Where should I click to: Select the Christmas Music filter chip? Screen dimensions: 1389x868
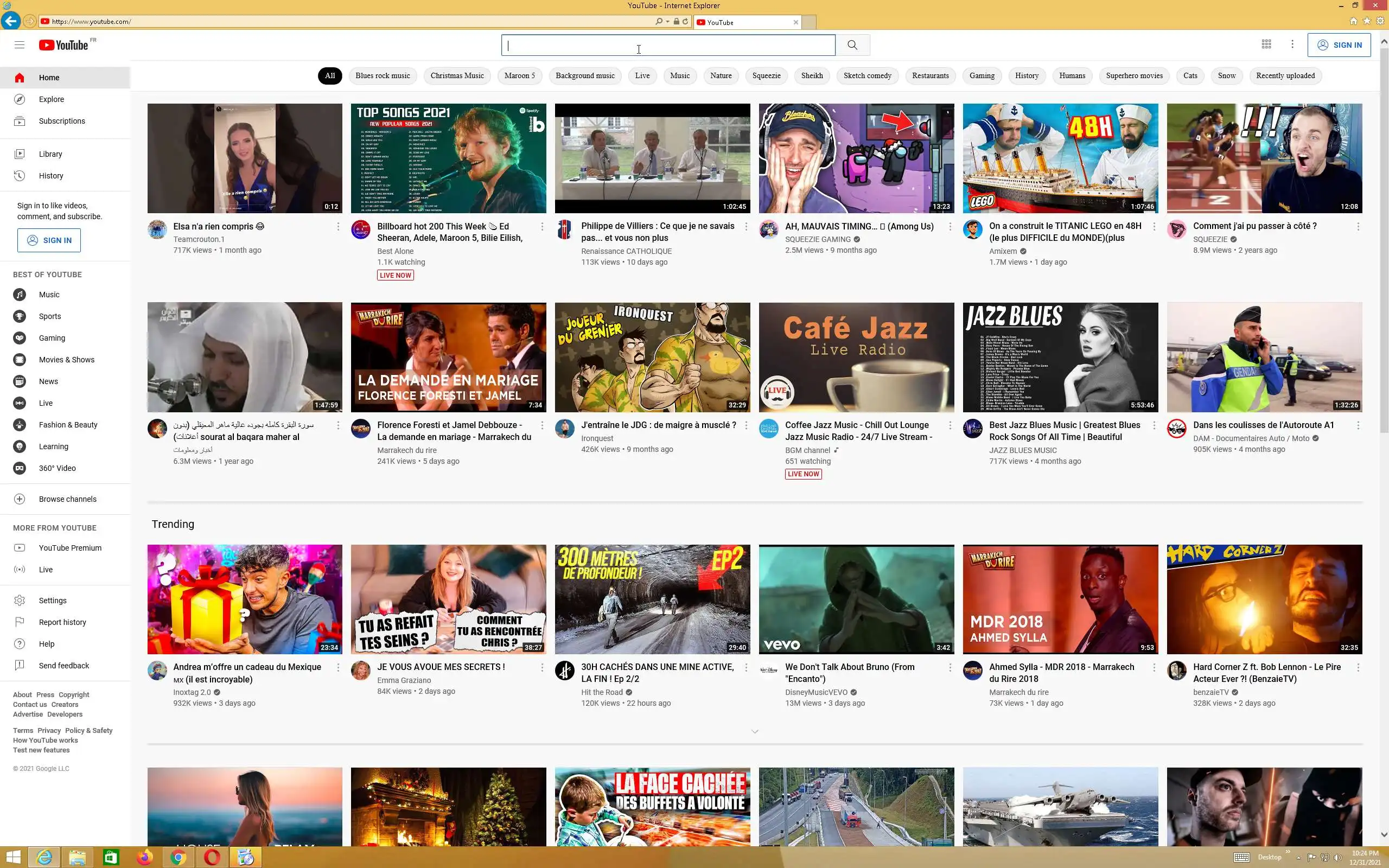click(457, 76)
